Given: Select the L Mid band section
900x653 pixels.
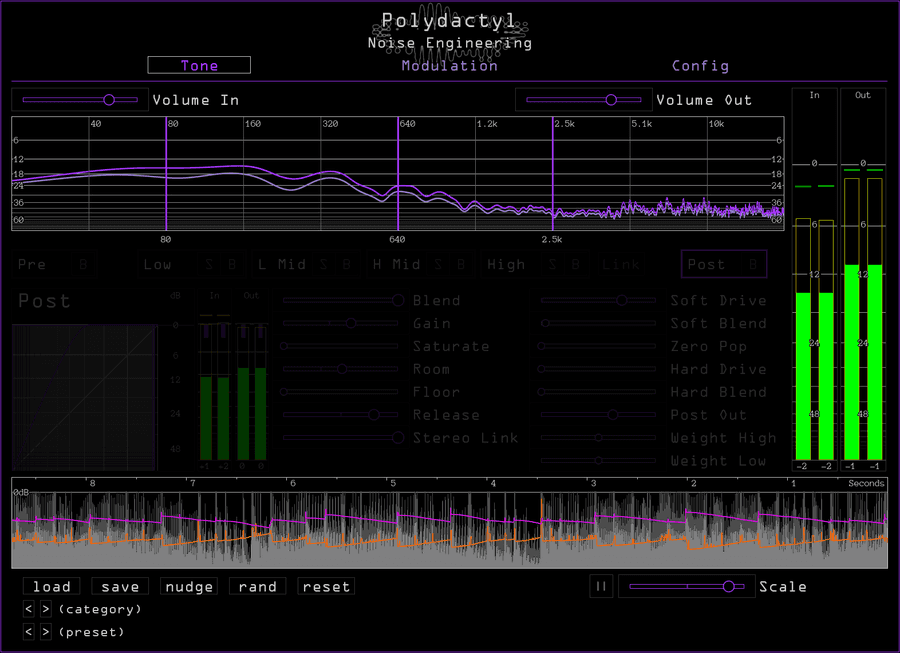Looking at the screenshot, I should pyautogui.click(x=282, y=265).
